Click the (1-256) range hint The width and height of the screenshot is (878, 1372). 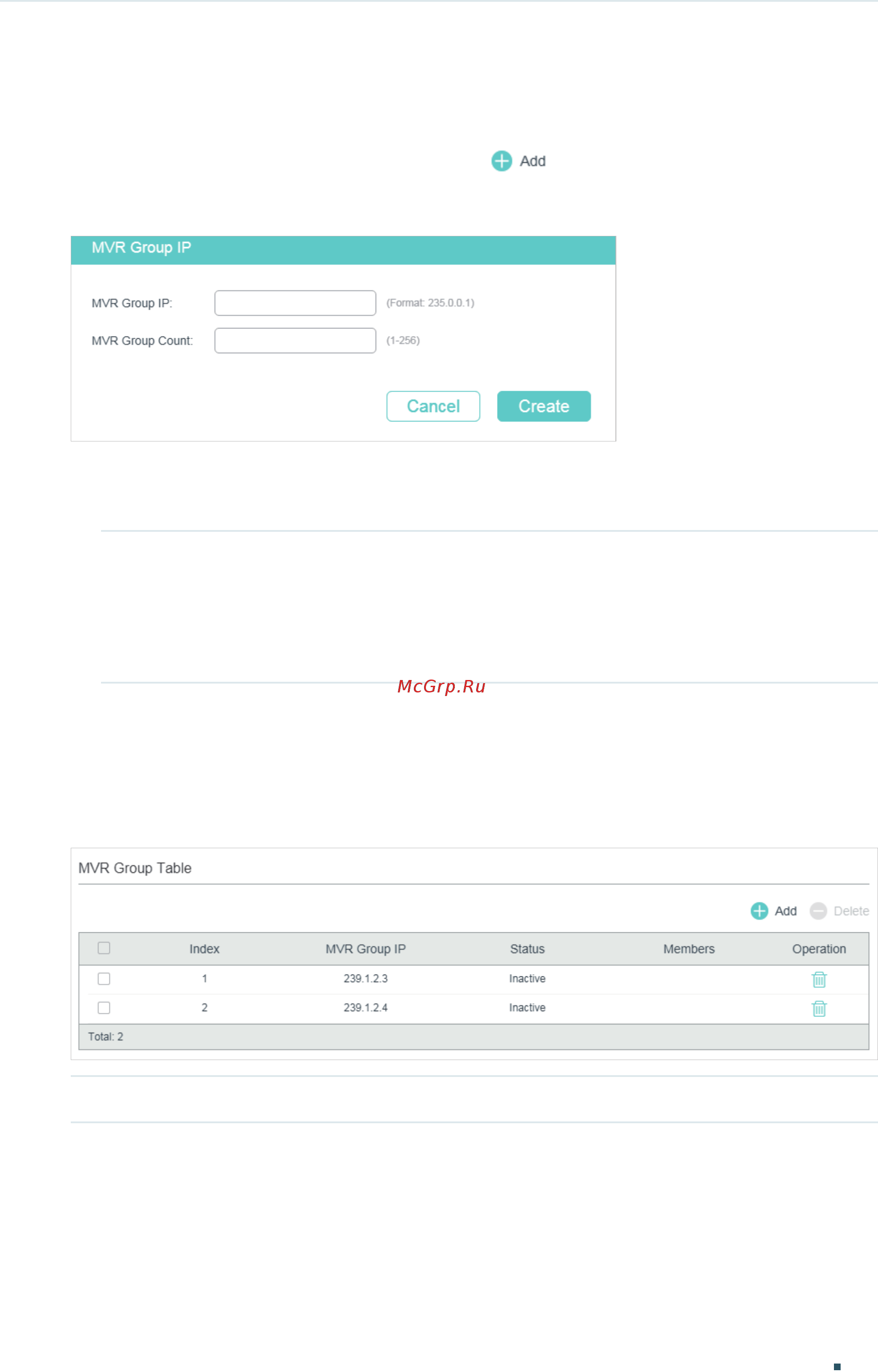click(x=403, y=341)
